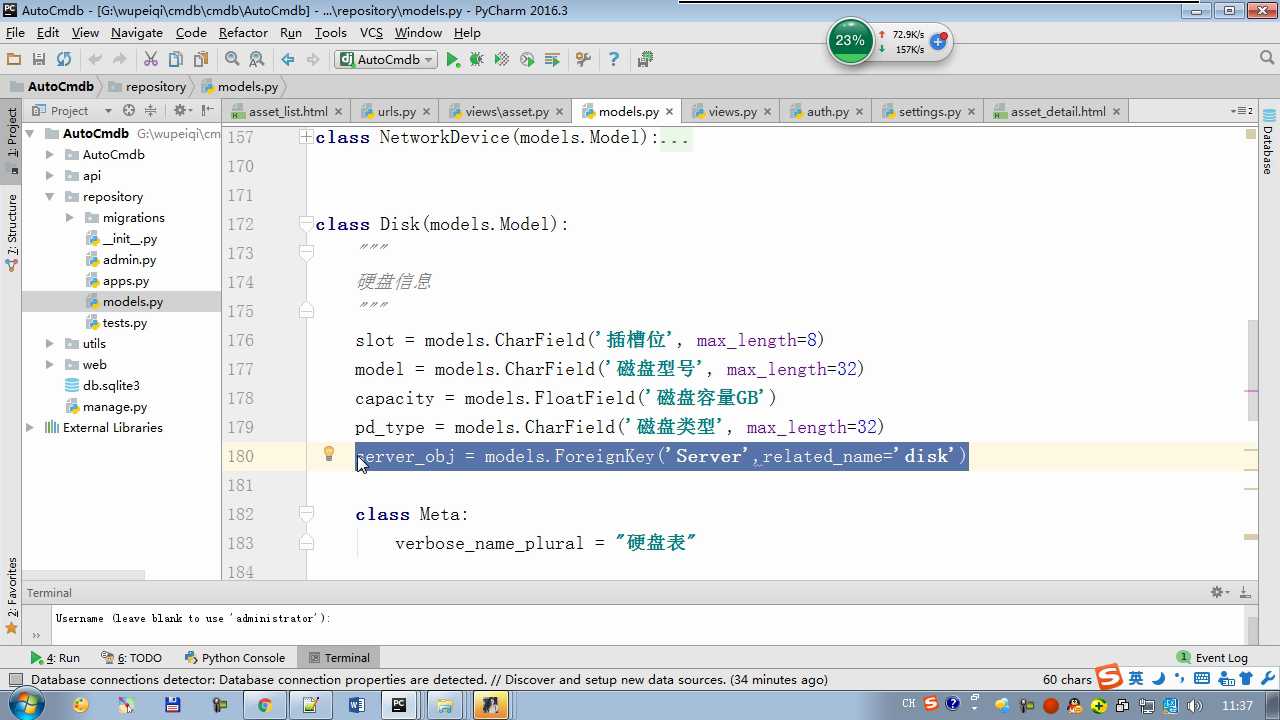This screenshot has height=720, width=1280.
Task: Click the Replace toolbar icon
Action: pos(257,60)
